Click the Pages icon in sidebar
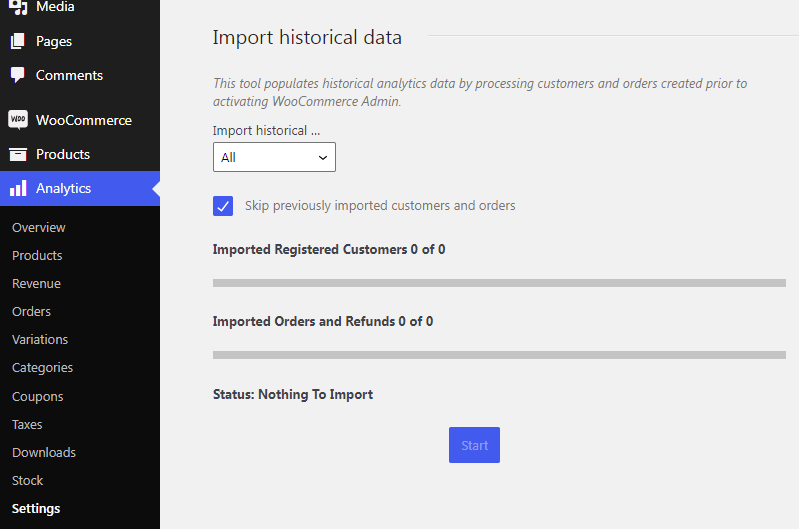 point(18,42)
